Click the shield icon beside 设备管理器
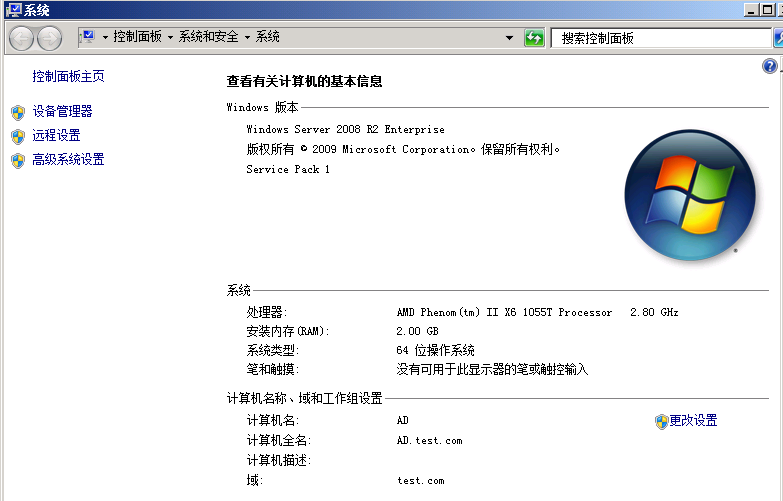Image resolution: width=783 pixels, height=501 pixels. click(x=18, y=112)
